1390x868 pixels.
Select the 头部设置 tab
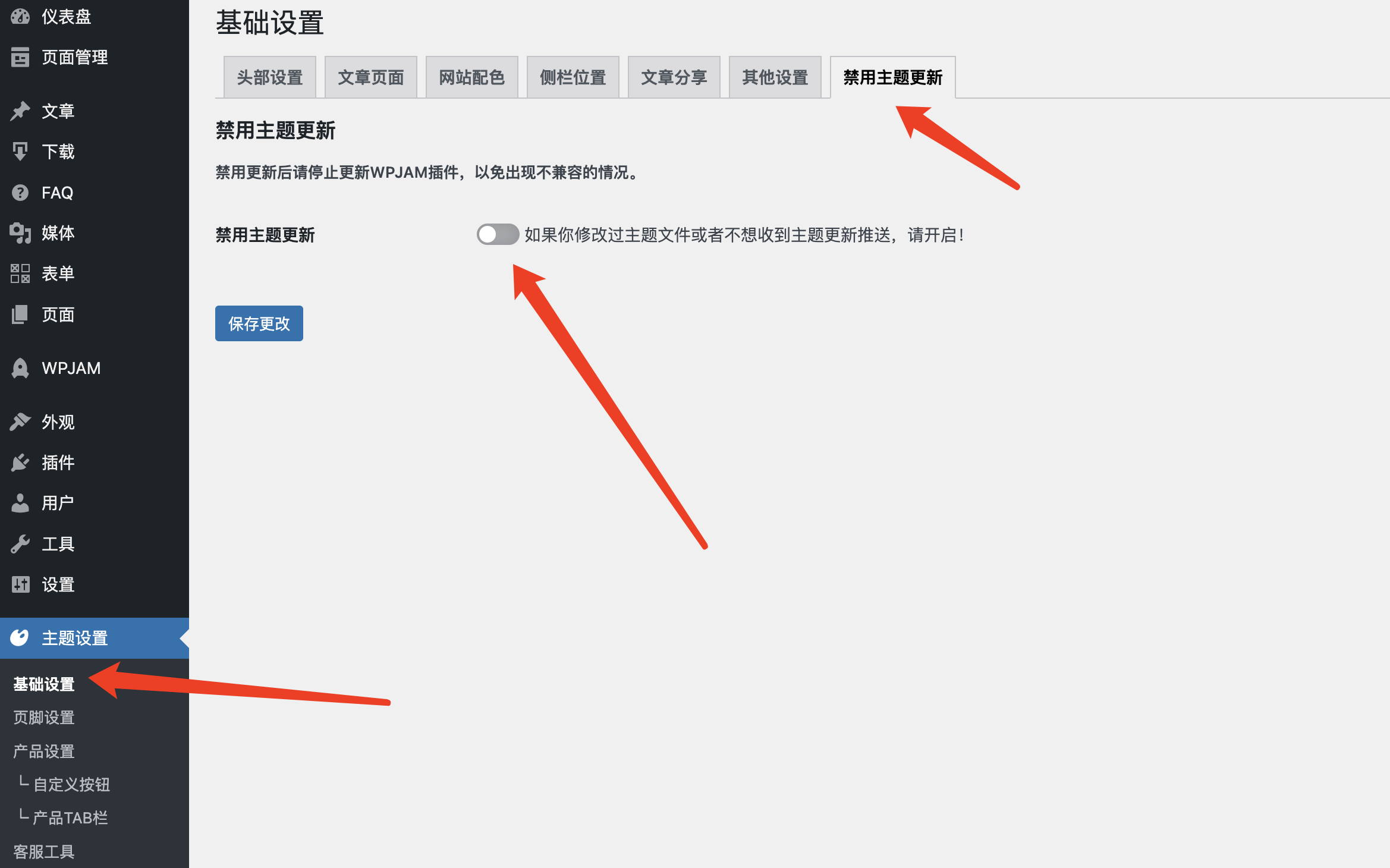click(269, 77)
